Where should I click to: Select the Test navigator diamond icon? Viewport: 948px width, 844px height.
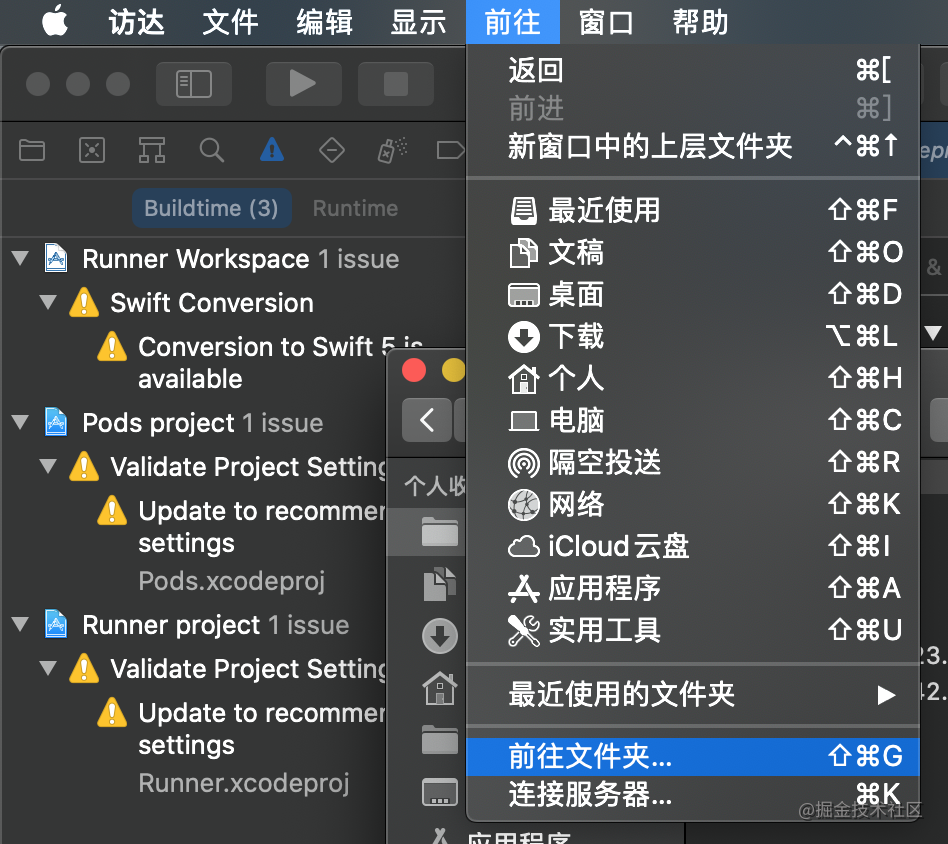331,150
